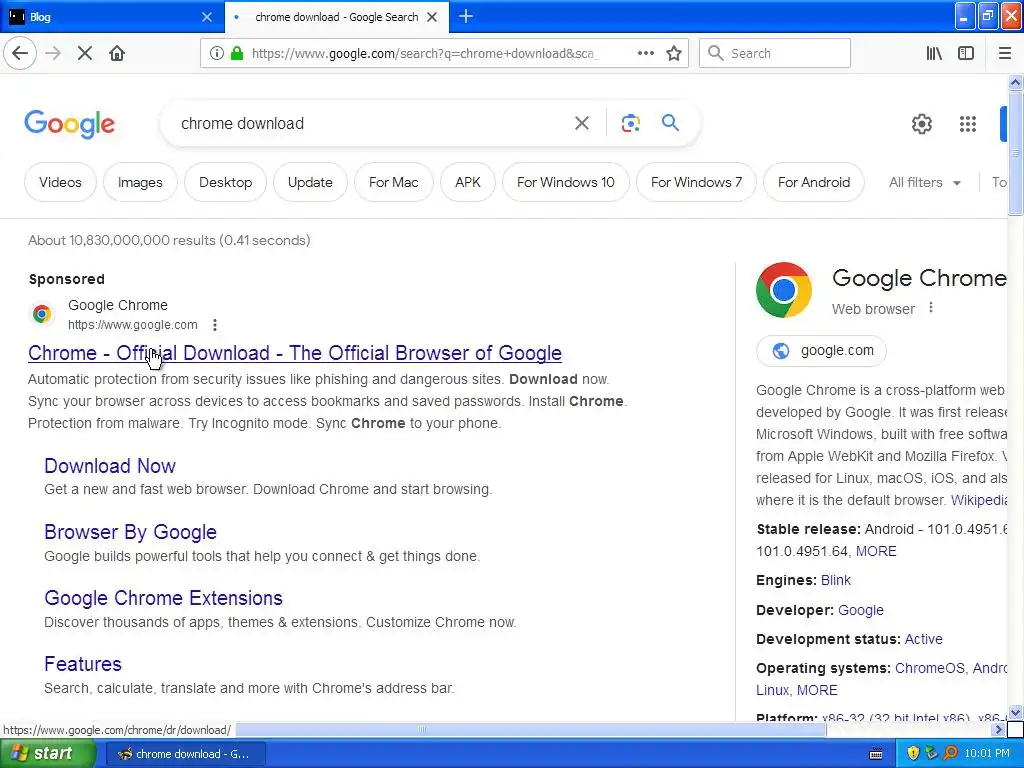The height and width of the screenshot is (768, 1024).
Task: Visit google.com from knowledge panel
Action: 821,351
